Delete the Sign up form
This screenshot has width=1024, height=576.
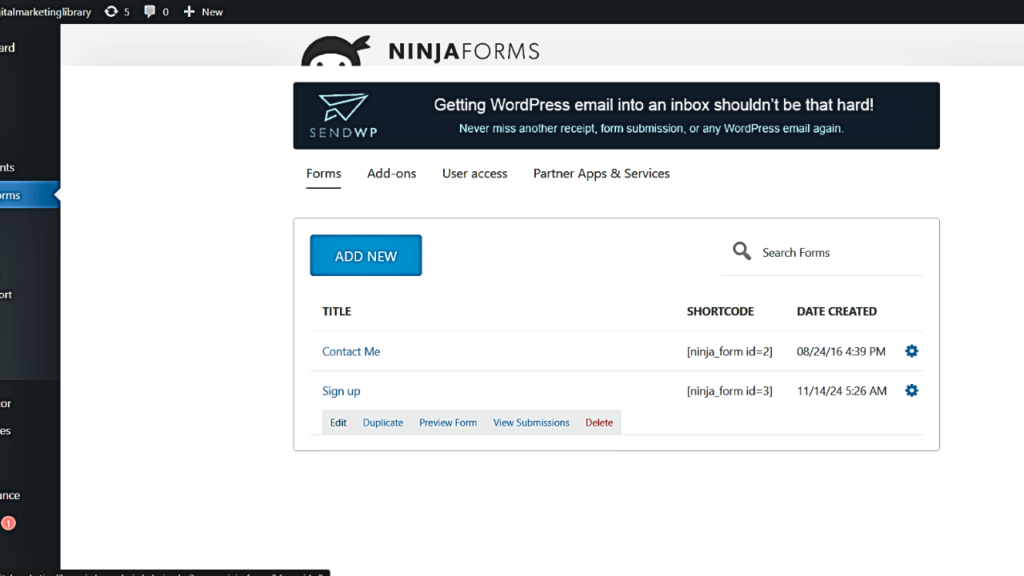(599, 422)
